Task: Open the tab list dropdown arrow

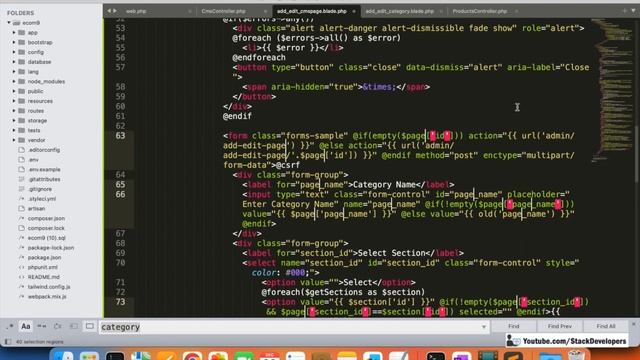Action: (633, 11)
